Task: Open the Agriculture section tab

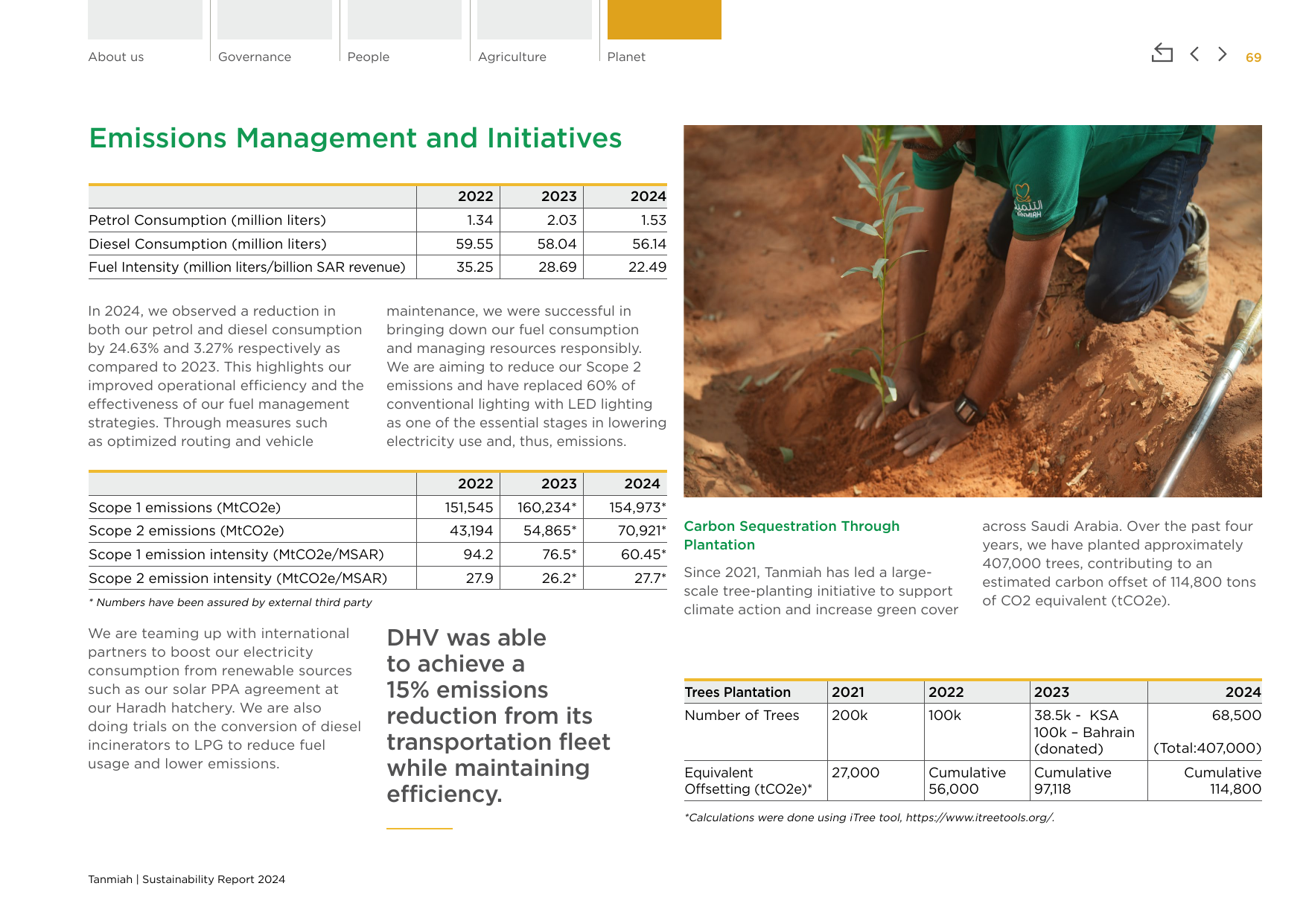Action: tap(534, 32)
